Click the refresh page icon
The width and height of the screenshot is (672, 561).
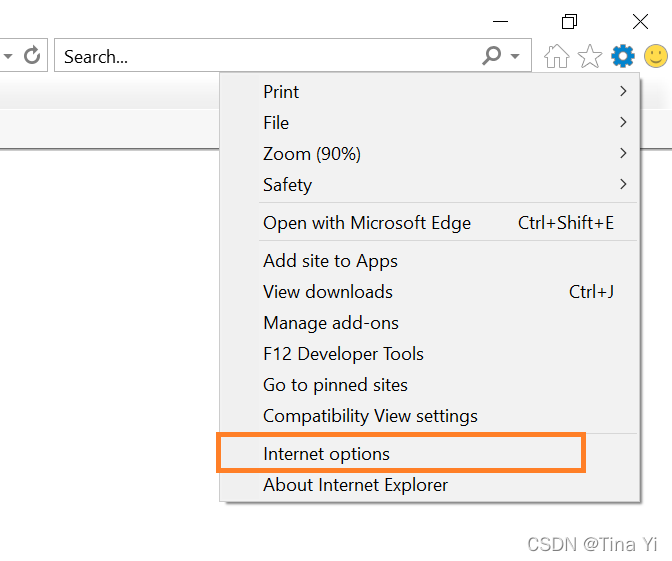pyautogui.click(x=32, y=56)
